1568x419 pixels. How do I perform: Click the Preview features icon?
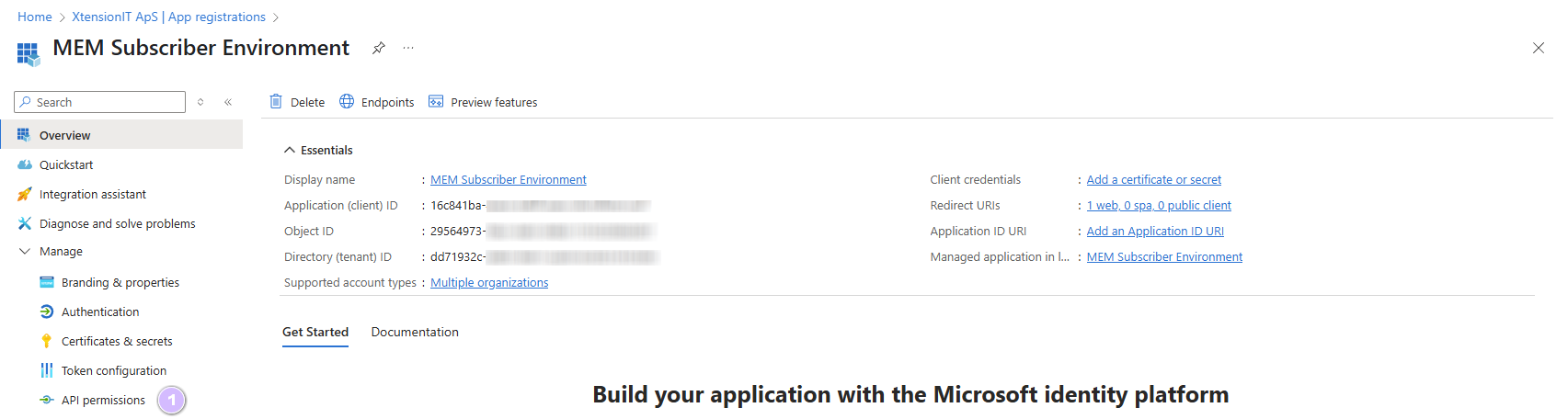tap(436, 102)
